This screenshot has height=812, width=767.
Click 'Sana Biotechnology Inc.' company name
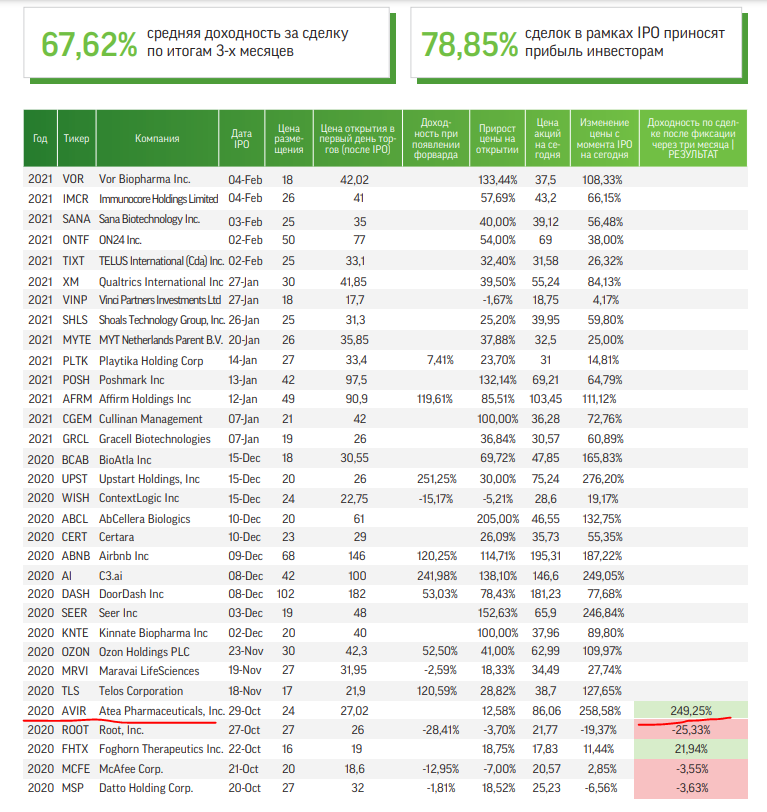[x=149, y=219]
